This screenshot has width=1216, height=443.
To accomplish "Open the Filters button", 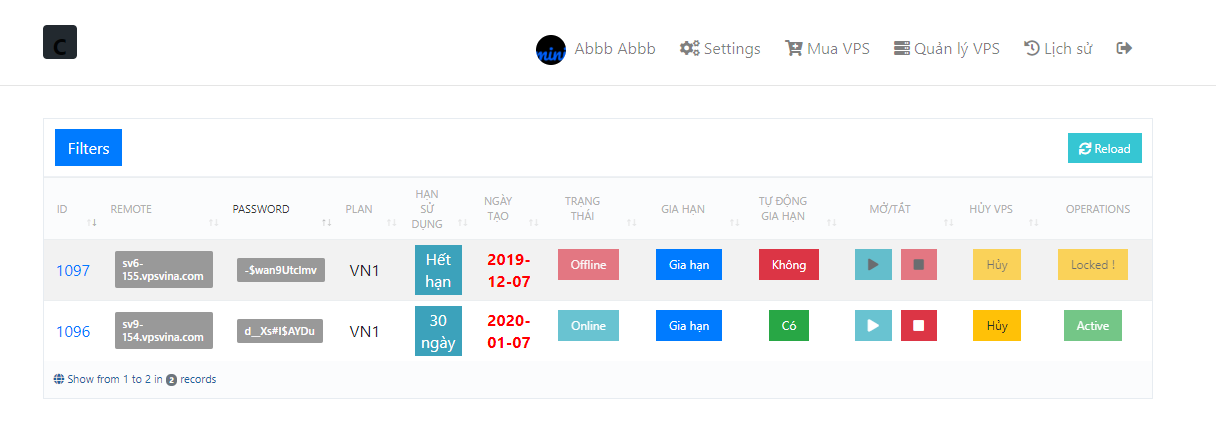I will pyautogui.click(x=88, y=148).
